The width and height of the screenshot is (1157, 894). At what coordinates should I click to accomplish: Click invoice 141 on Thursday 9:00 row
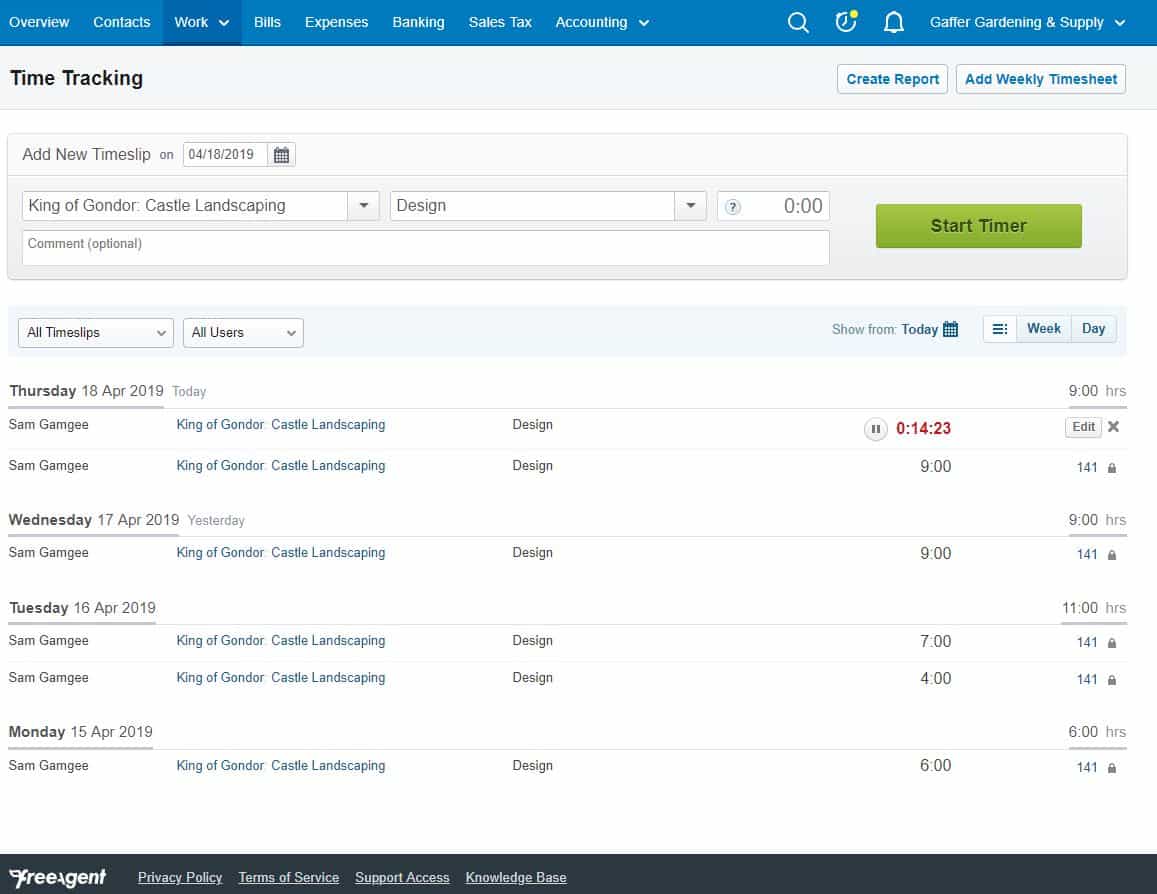click(1087, 468)
